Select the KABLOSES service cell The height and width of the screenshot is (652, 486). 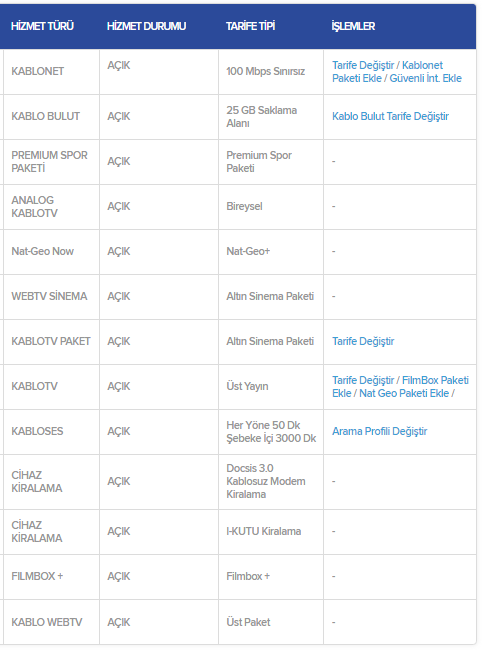click(52, 431)
